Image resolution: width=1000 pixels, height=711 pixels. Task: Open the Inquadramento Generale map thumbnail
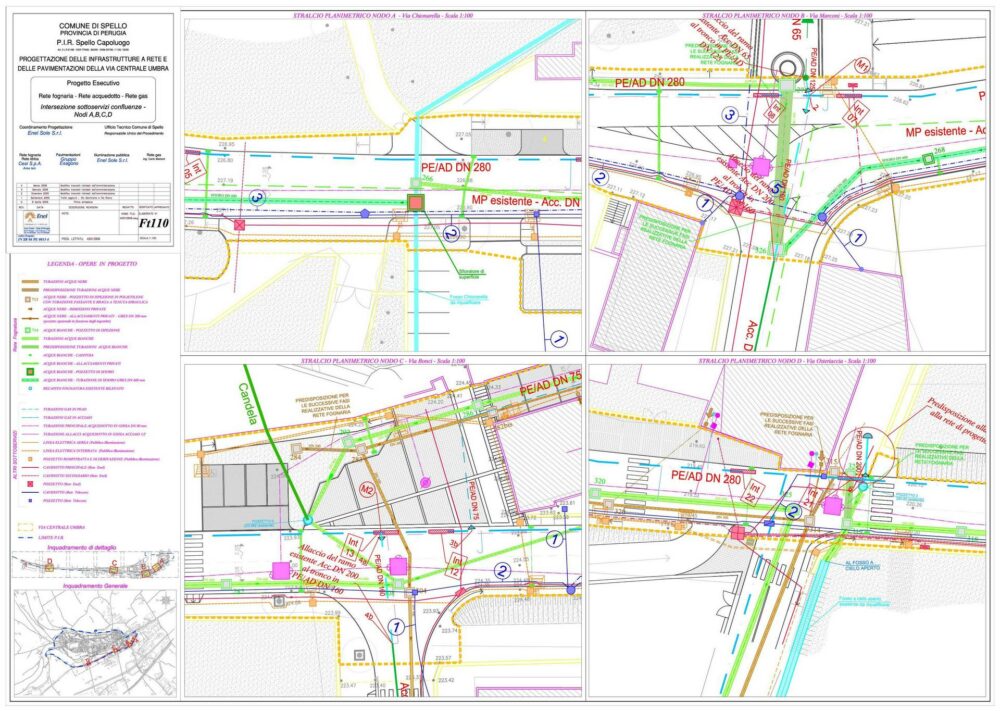coord(93,643)
